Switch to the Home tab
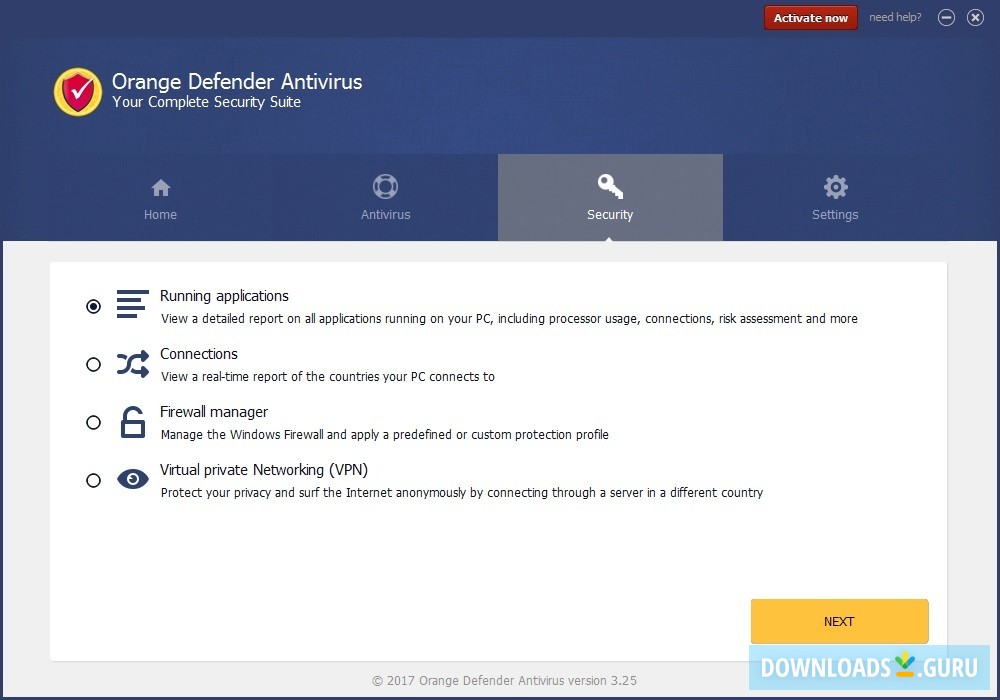This screenshot has width=1000, height=700. pos(161,198)
